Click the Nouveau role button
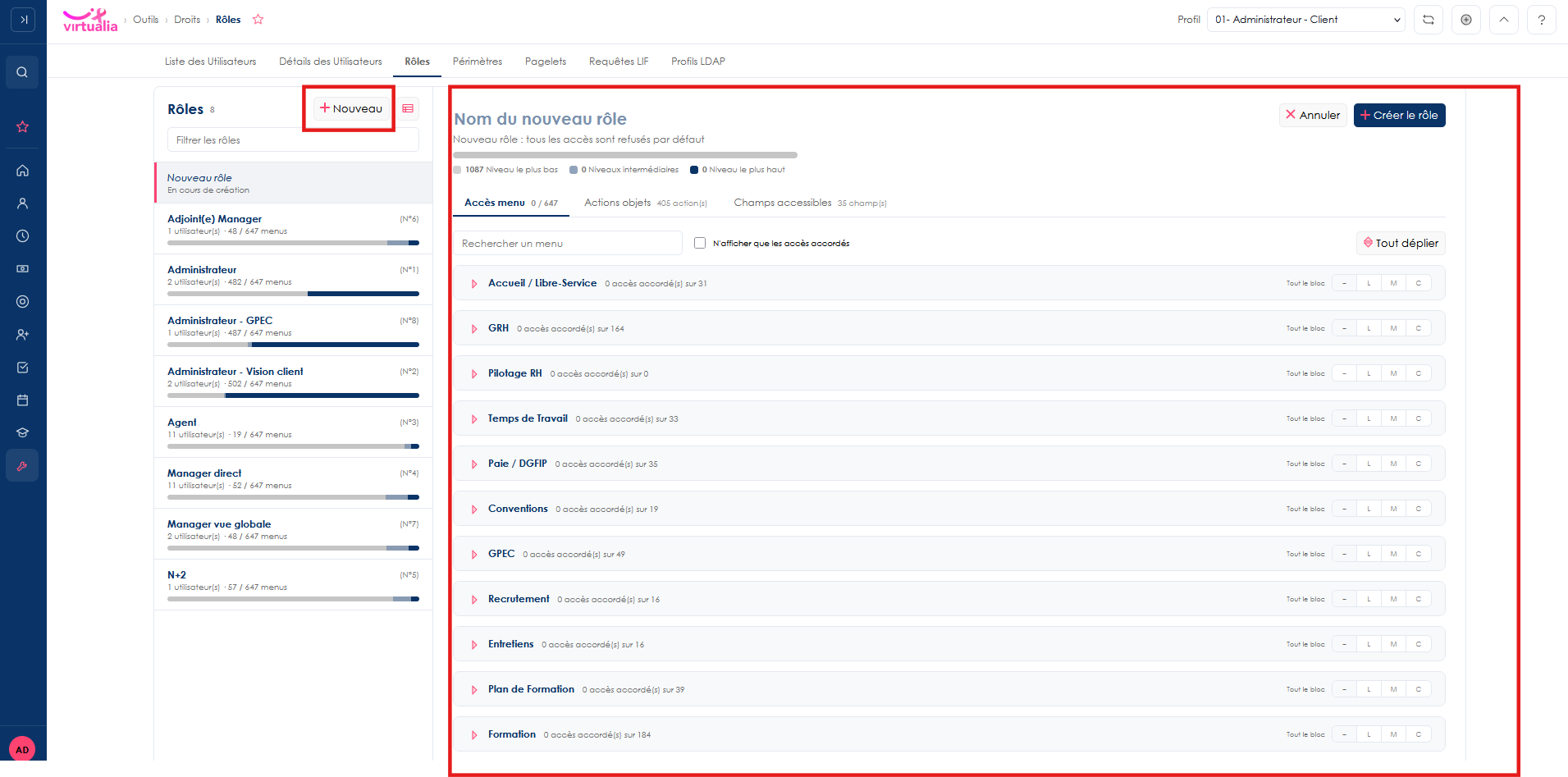 pos(351,108)
